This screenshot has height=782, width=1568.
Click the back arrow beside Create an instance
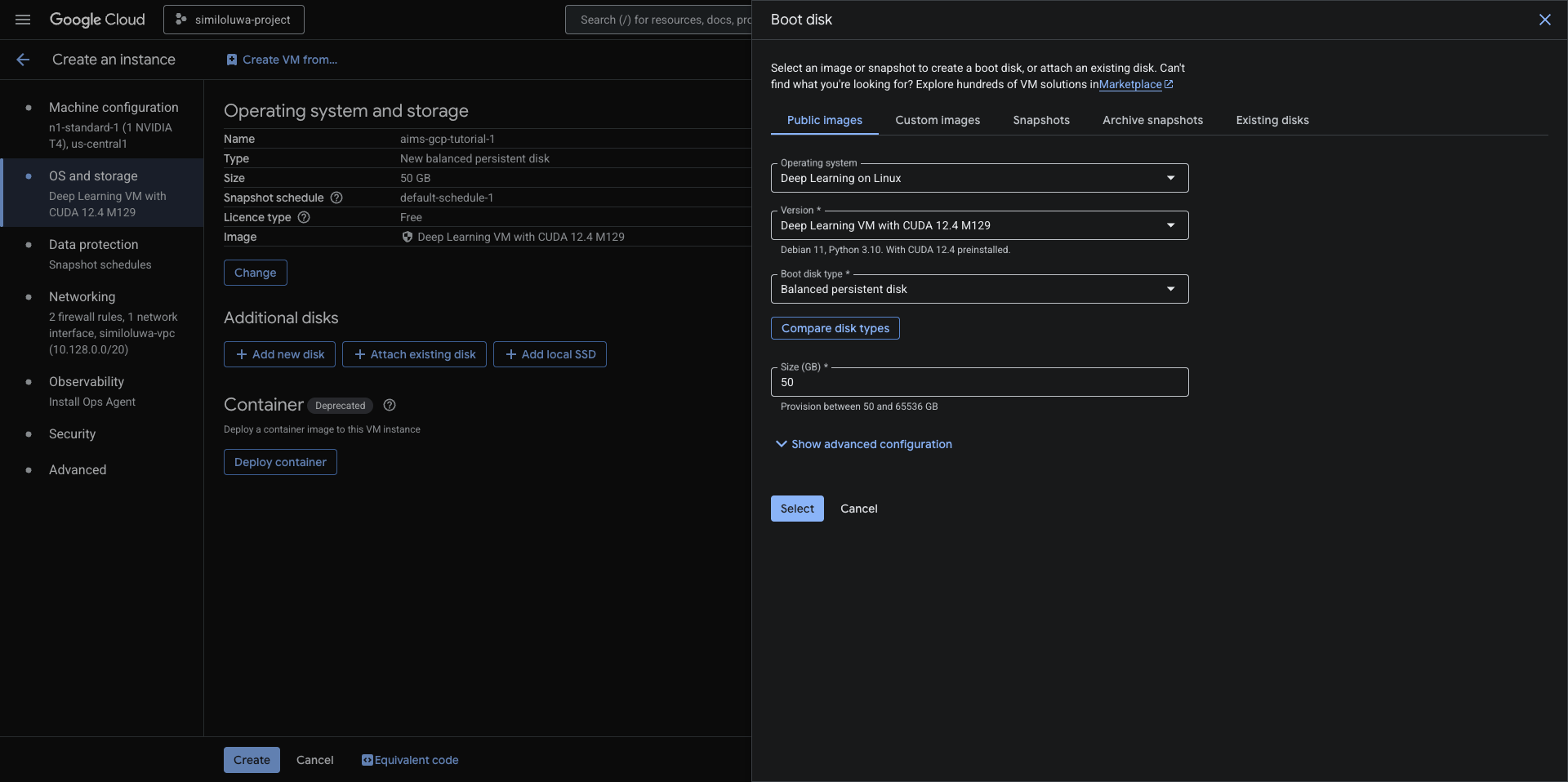click(23, 60)
